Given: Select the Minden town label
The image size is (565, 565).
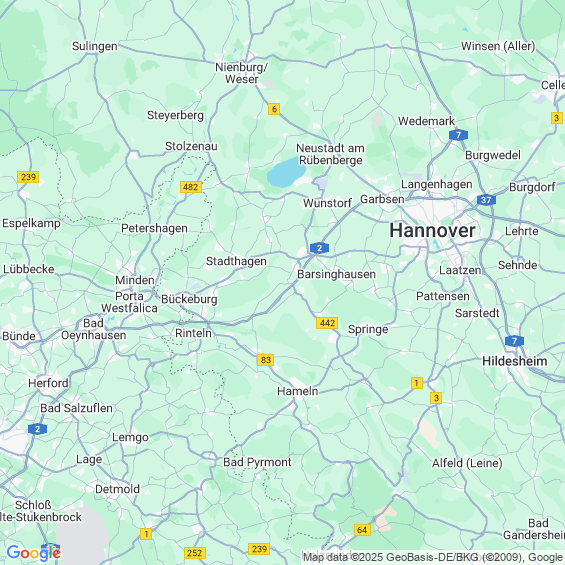Looking at the screenshot, I should (135, 280).
